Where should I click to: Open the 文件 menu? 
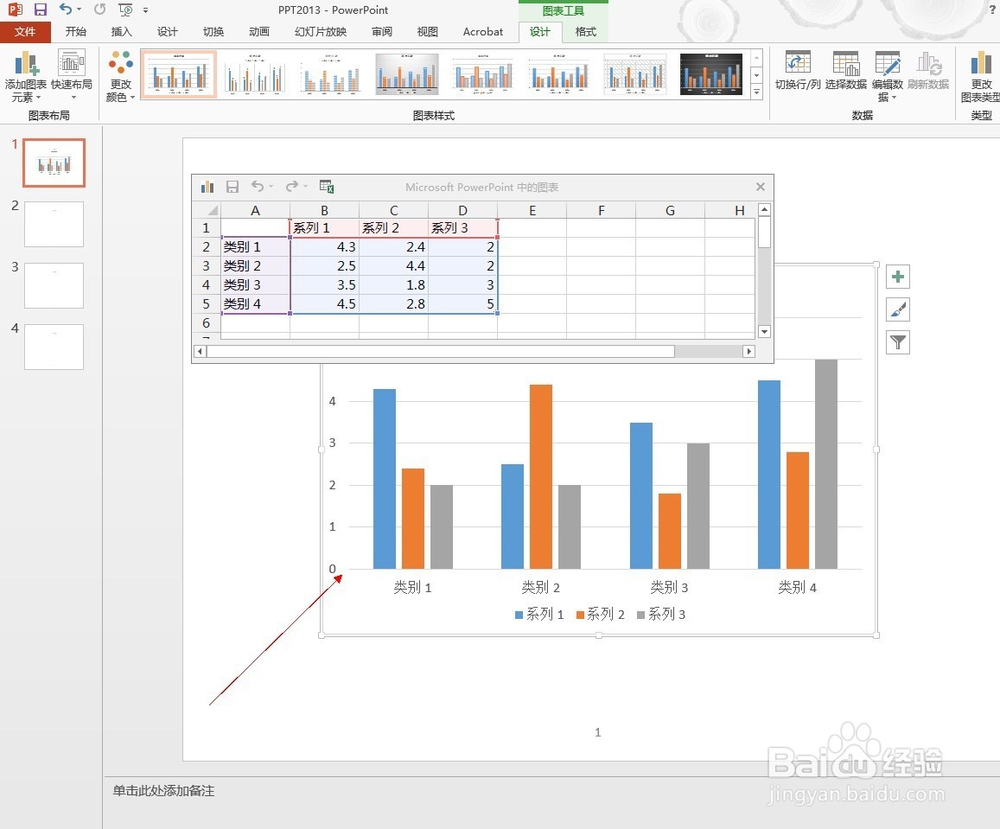click(25, 32)
